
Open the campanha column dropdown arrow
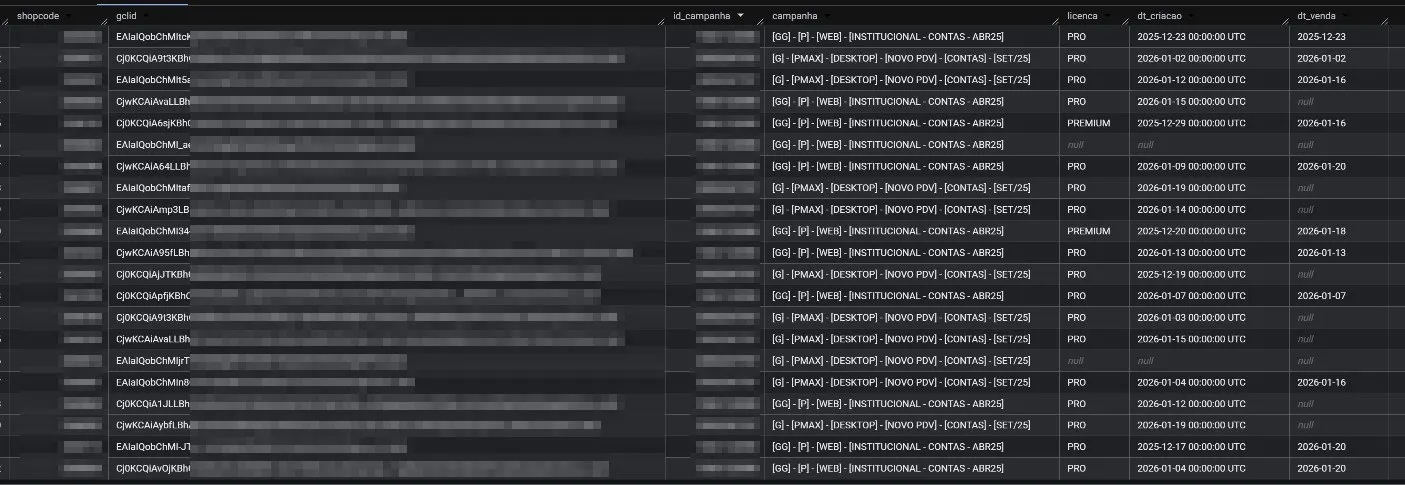click(x=826, y=16)
